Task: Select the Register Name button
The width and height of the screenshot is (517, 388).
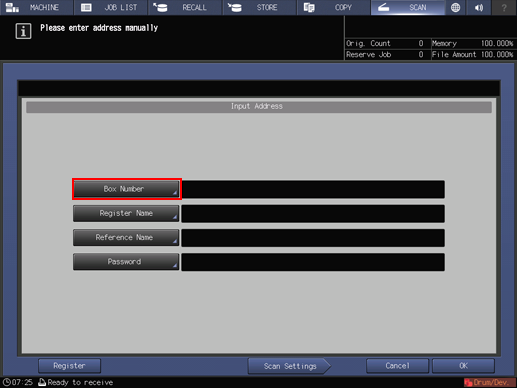Action: click(x=126, y=213)
